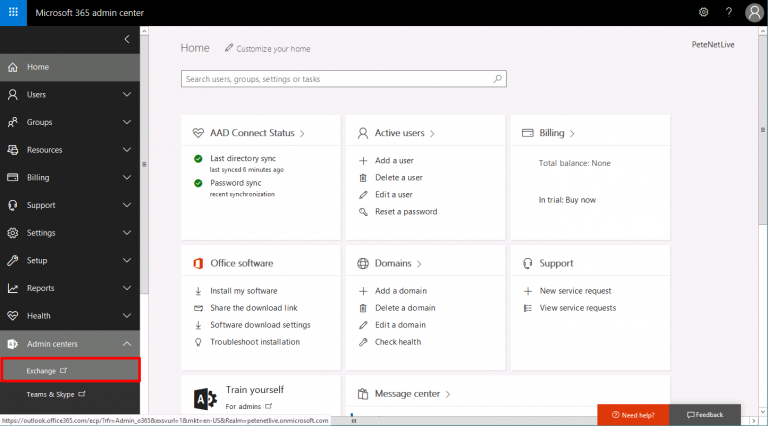Expand the Users menu chevron
This screenshot has width=768, height=426.
tap(127, 95)
